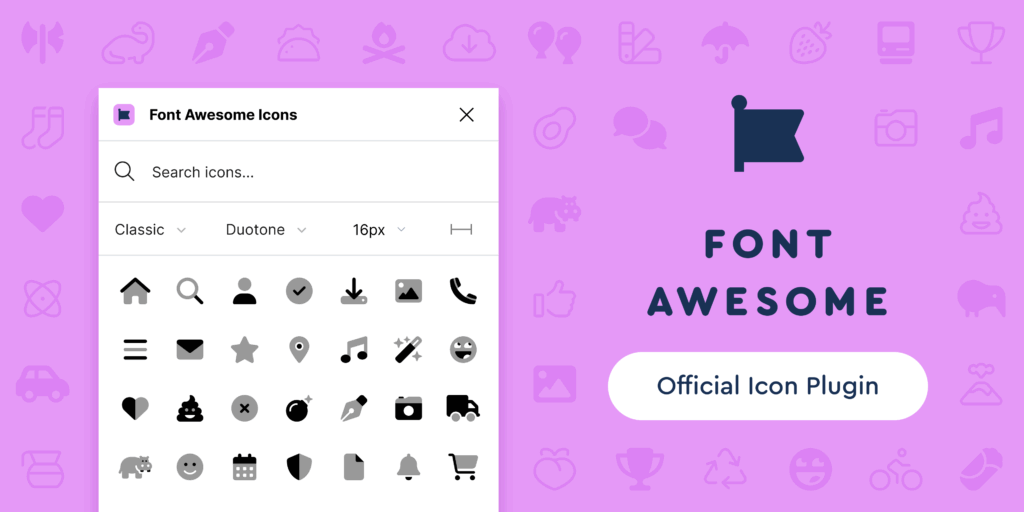
Task: Close the Font Awesome Icons panel
Action: tap(466, 115)
